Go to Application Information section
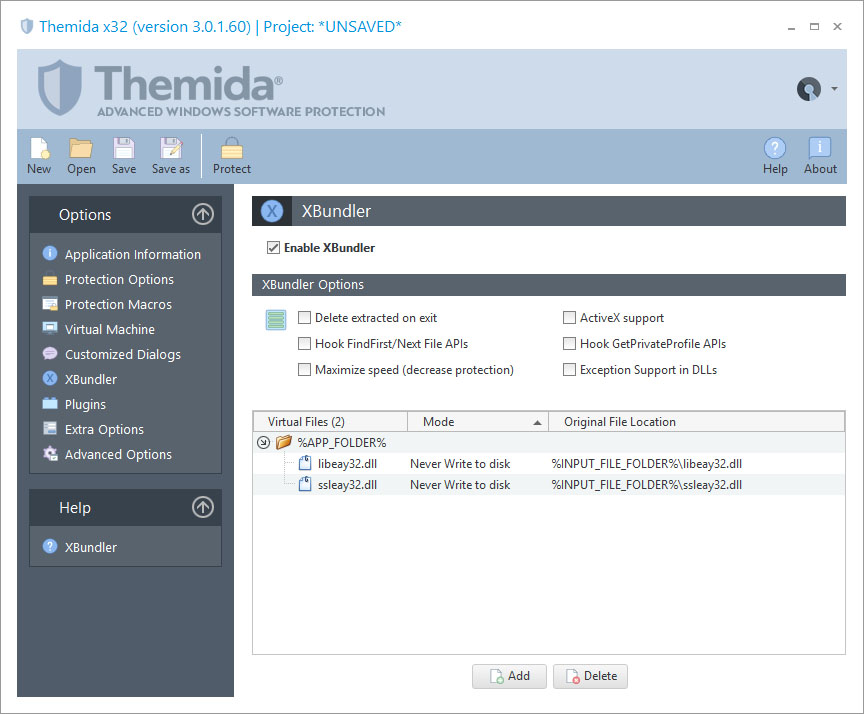The width and height of the screenshot is (864, 714). pyautogui.click(x=133, y=255)
